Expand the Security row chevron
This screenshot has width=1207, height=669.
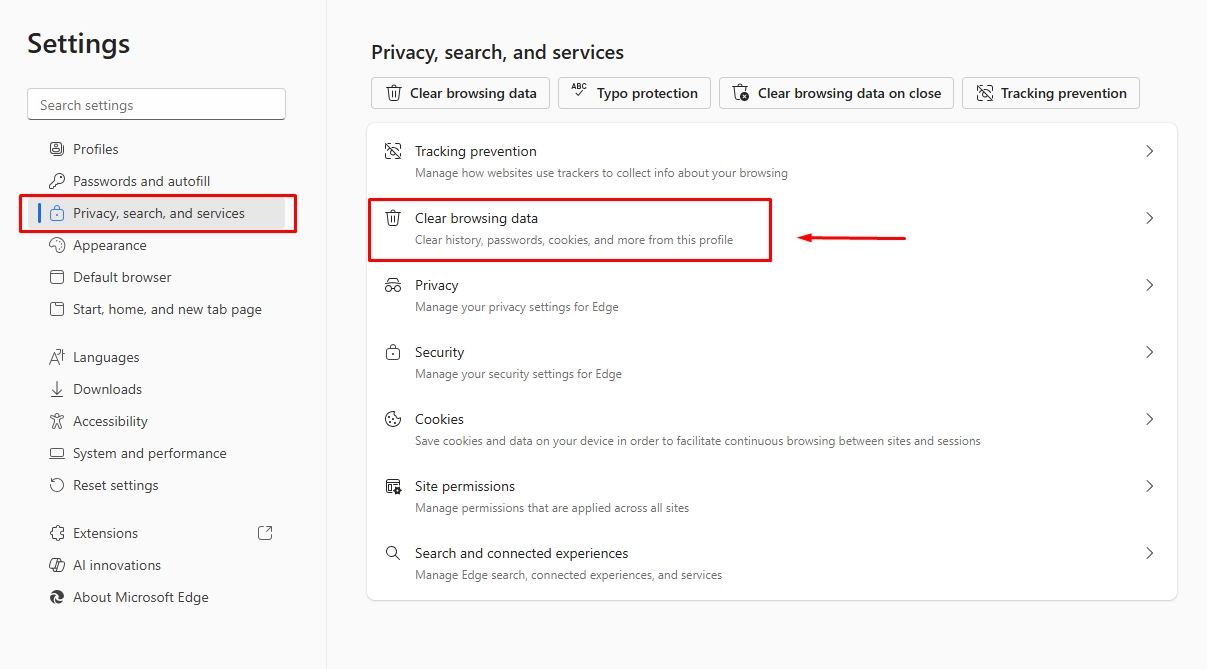(1149, 352)
